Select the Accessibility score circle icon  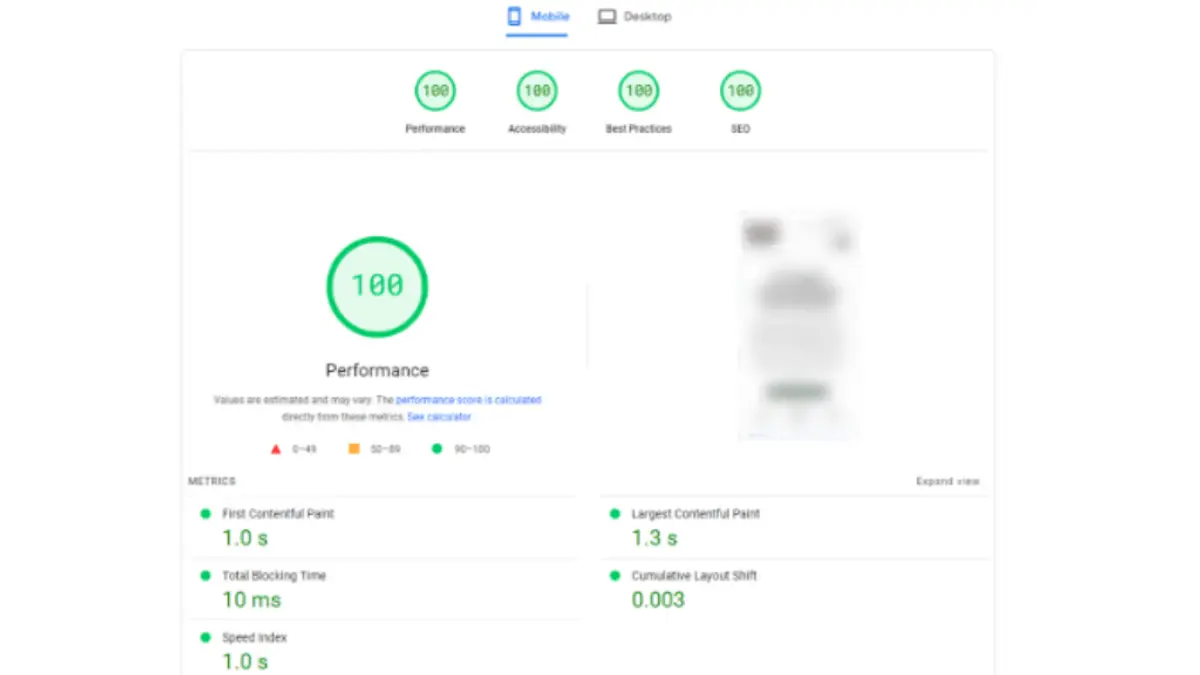pos(537,89)
